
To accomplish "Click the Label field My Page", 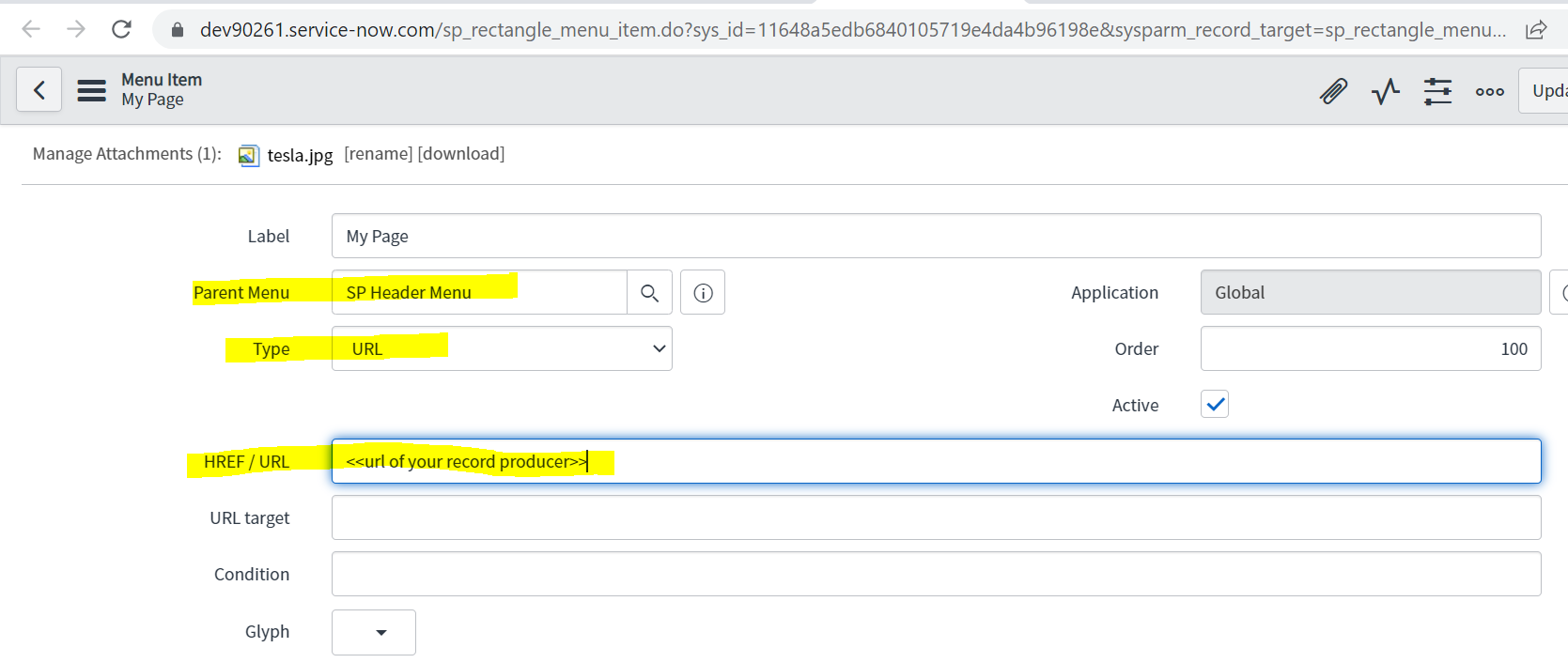I will point(936,236).
